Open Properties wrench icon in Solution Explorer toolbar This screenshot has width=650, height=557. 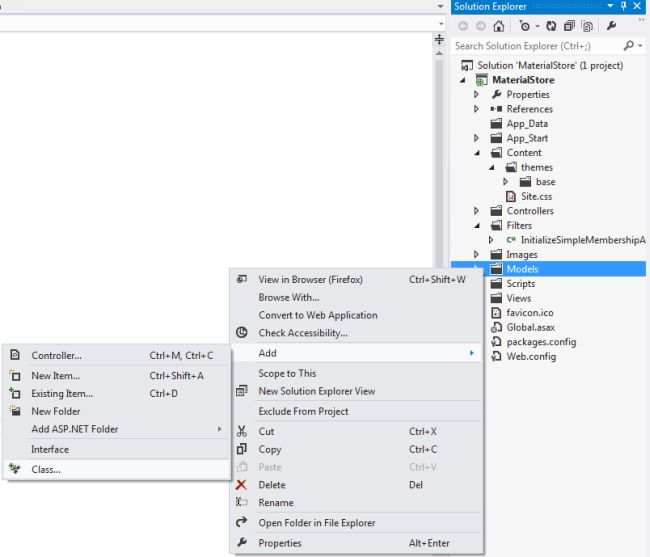tap(611, 26)
